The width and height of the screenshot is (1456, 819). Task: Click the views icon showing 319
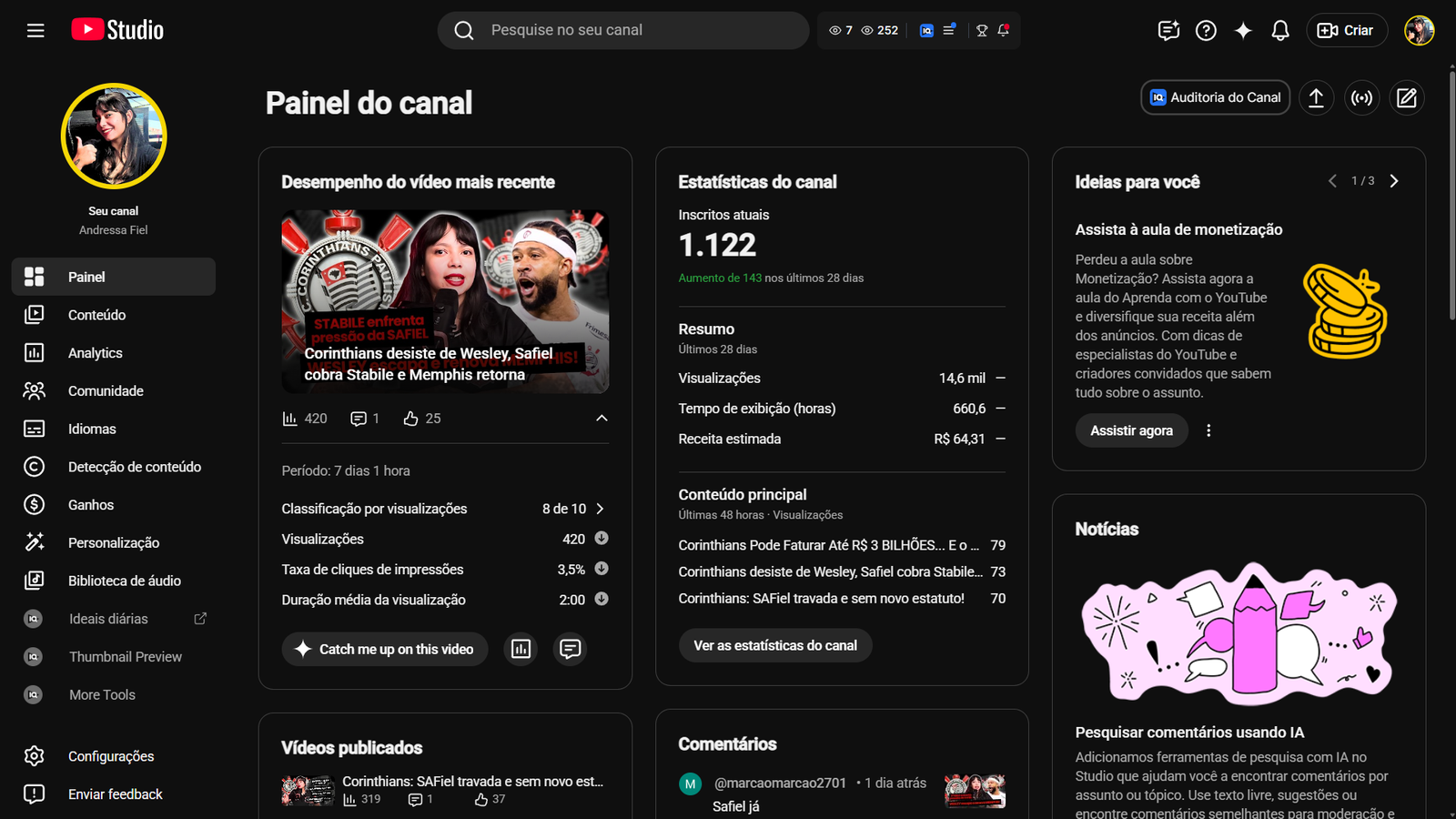pos(349,799)
